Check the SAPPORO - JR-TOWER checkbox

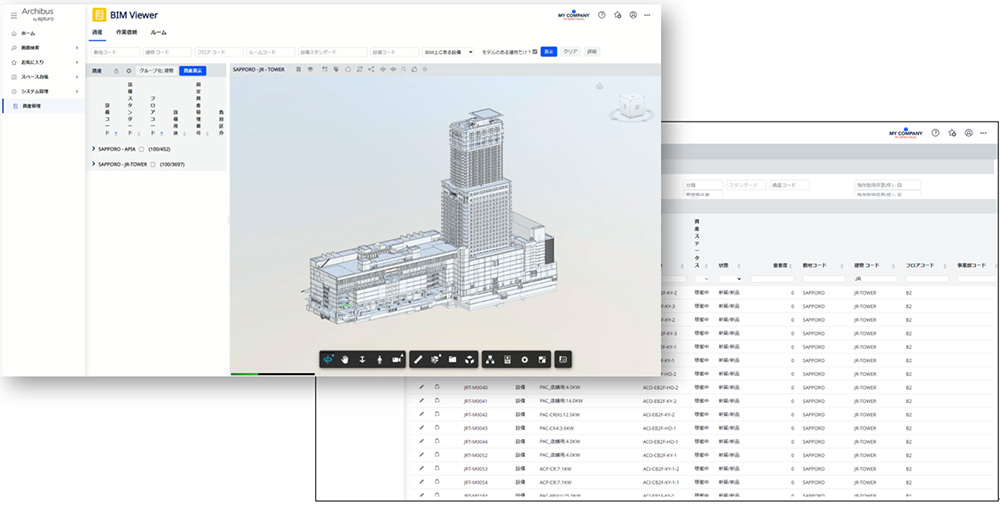[153, 164]
